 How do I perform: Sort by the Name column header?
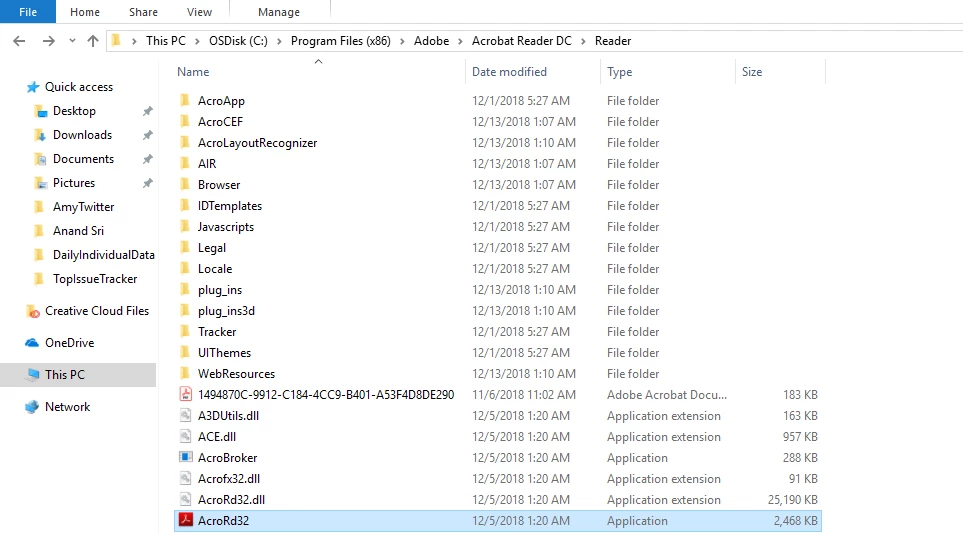click(193, 72)
